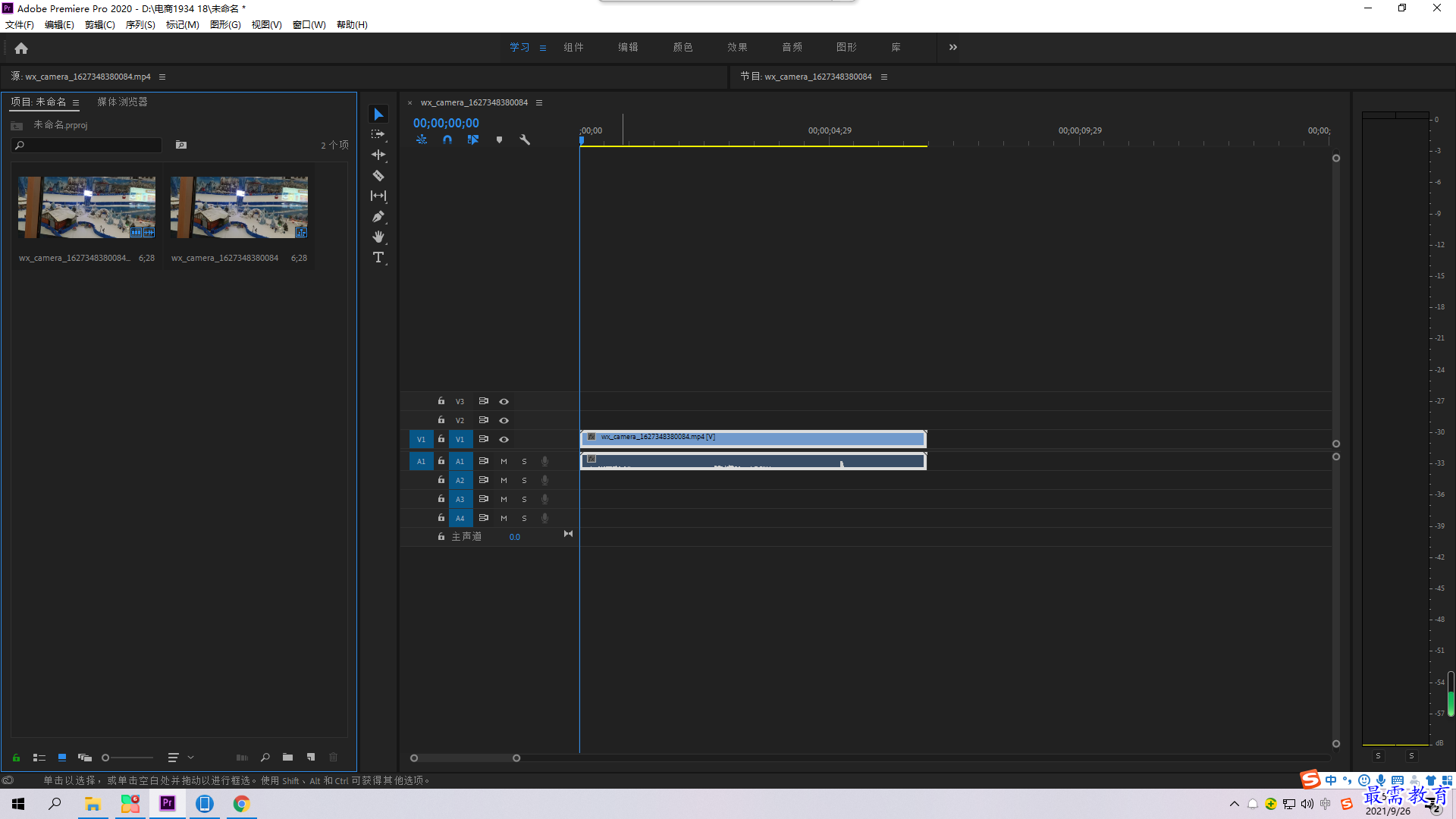Screen dimensions: 1456x819
Task: Open timeline sequence panel menu
Action: pyautogui.click(x=539, y=102)
